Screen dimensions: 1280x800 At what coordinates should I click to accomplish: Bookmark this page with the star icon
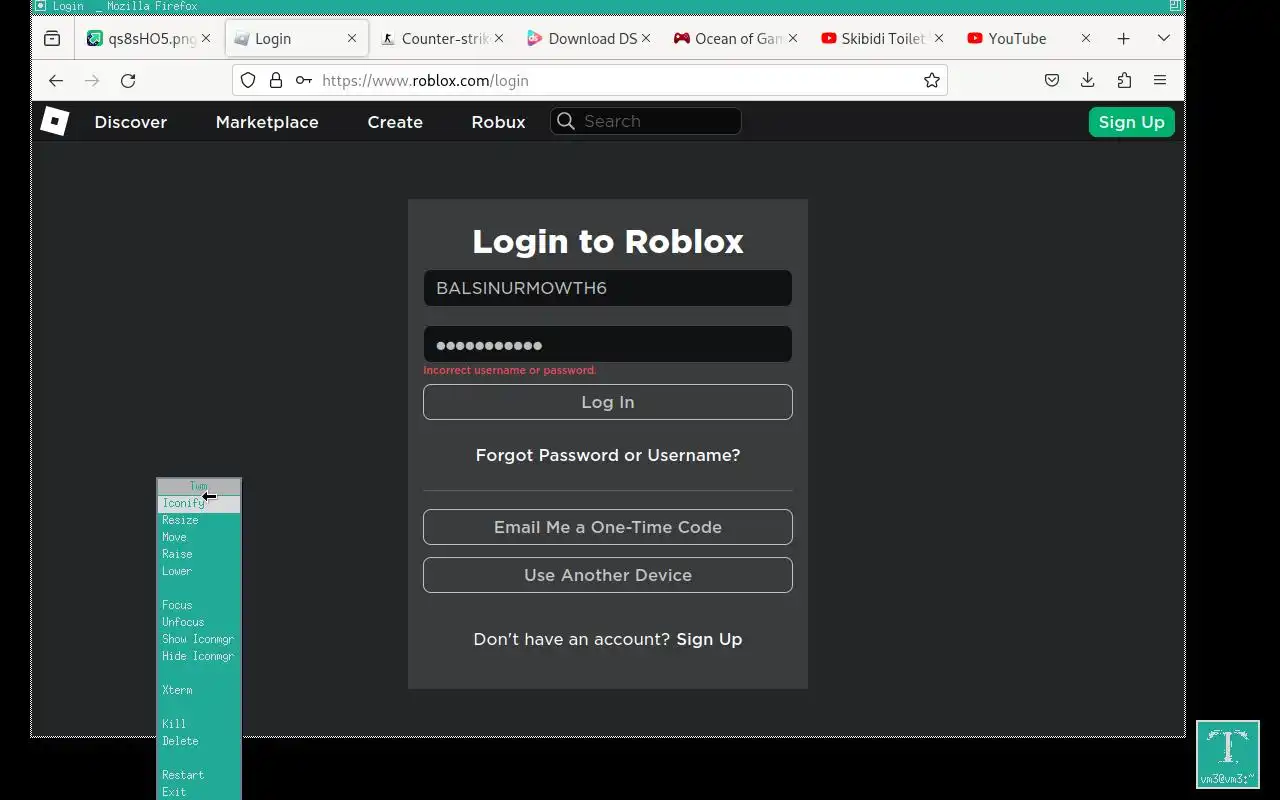[932, 81]
